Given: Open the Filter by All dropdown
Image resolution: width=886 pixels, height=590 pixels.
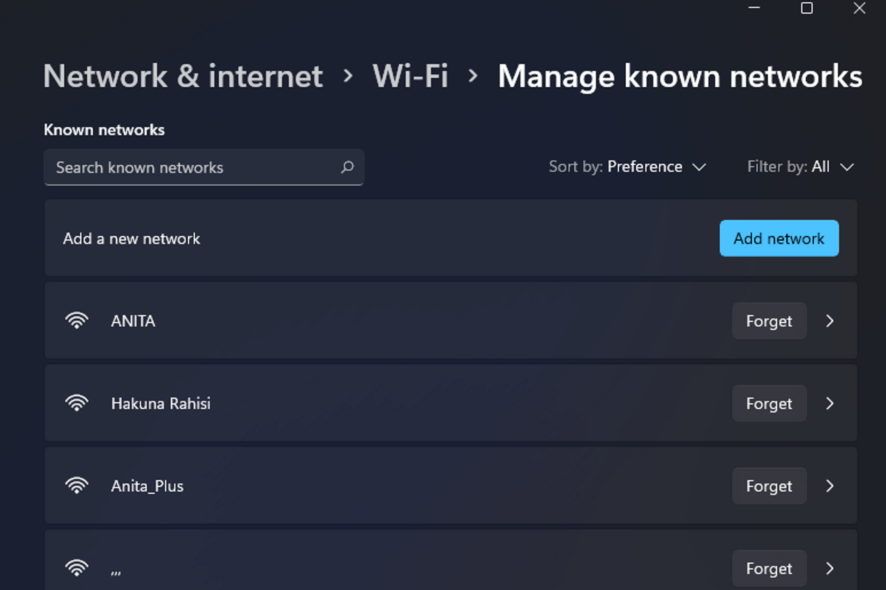Looking at the screenshot, I should (x=800, y=167).
